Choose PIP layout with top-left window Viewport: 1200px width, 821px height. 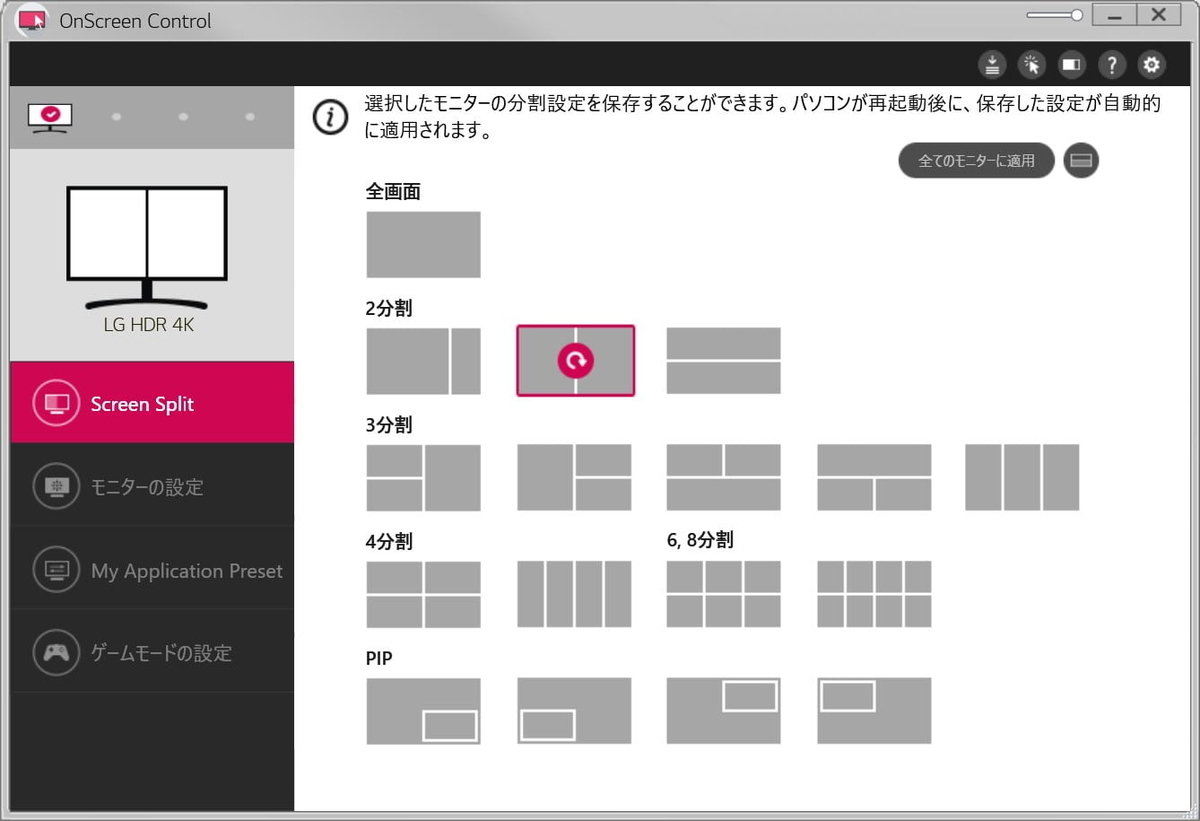click(x=874, y=711)
